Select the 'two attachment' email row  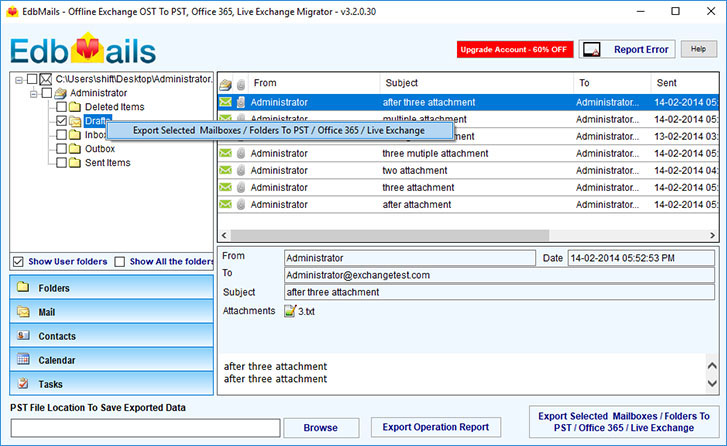point(468,171)
